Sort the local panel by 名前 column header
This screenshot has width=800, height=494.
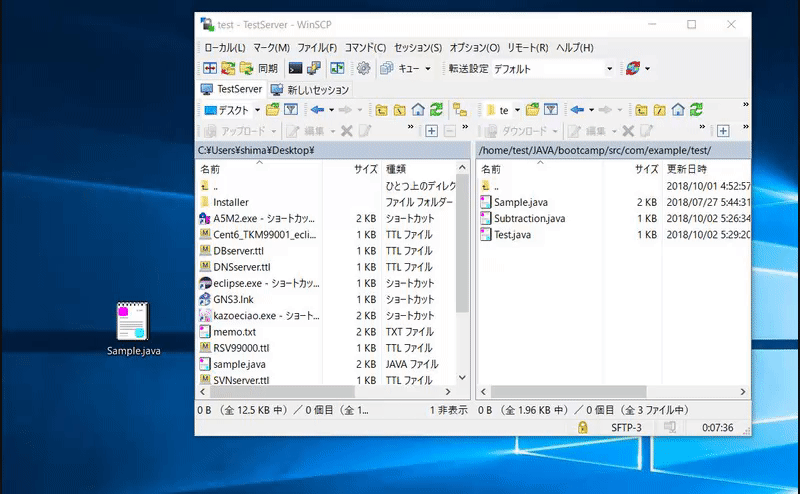259,169
